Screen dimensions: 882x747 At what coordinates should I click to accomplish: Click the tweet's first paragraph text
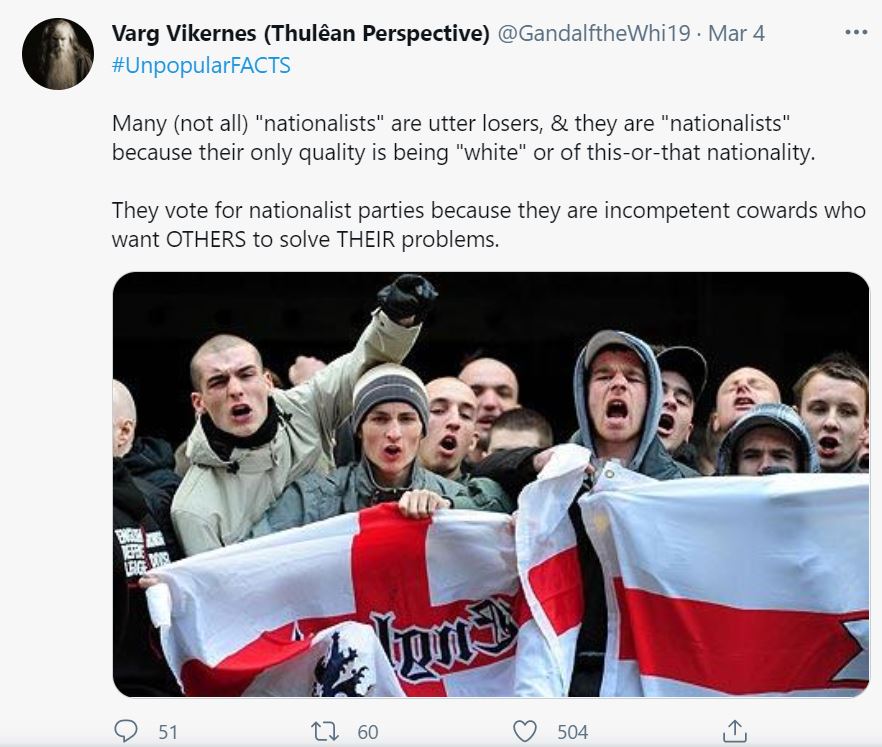click(464, 138)
